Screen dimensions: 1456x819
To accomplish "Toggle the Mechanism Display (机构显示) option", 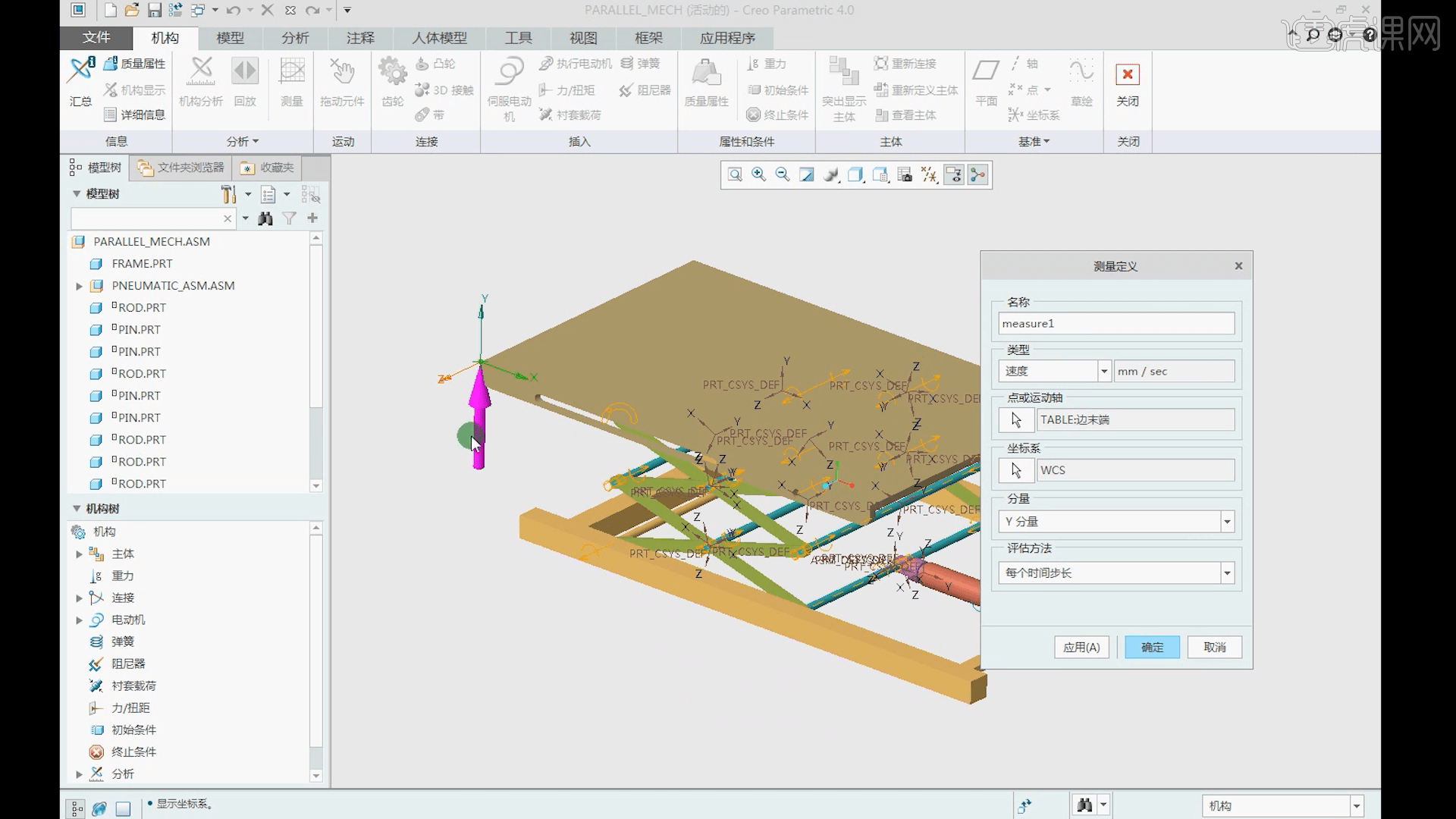I will [x=135, y=89].
